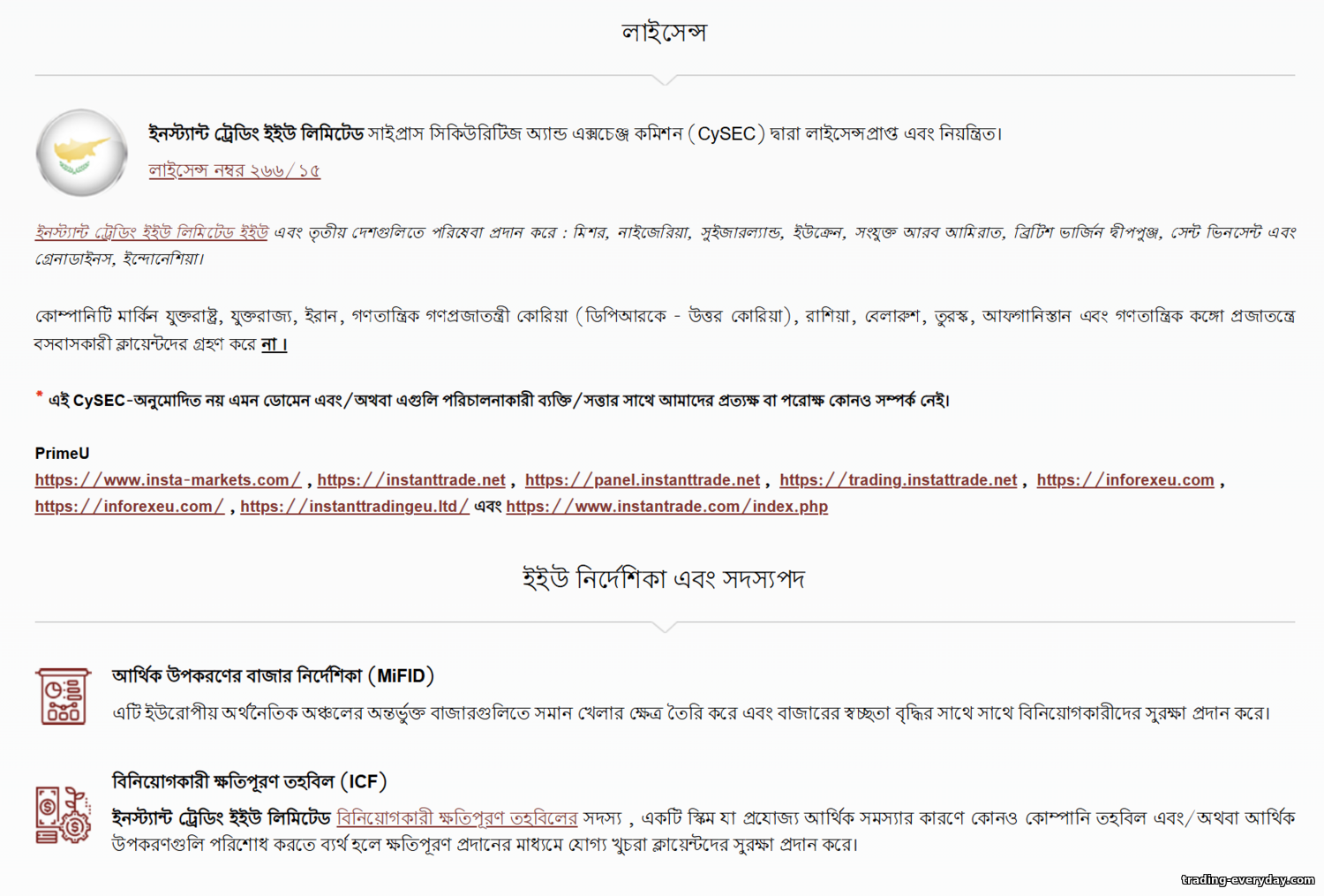Click the underlined না। word

(x=274, y=344)
